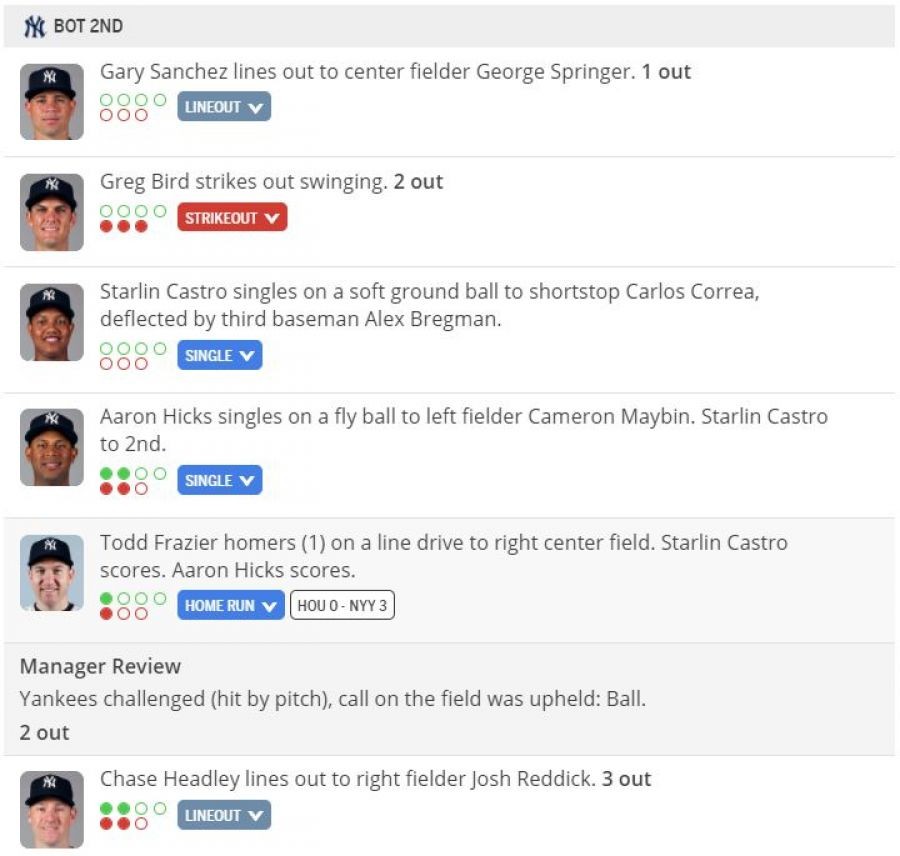
Task: Expand Starlin Castro's SINGLE dropdown
Action: [220, 355]
